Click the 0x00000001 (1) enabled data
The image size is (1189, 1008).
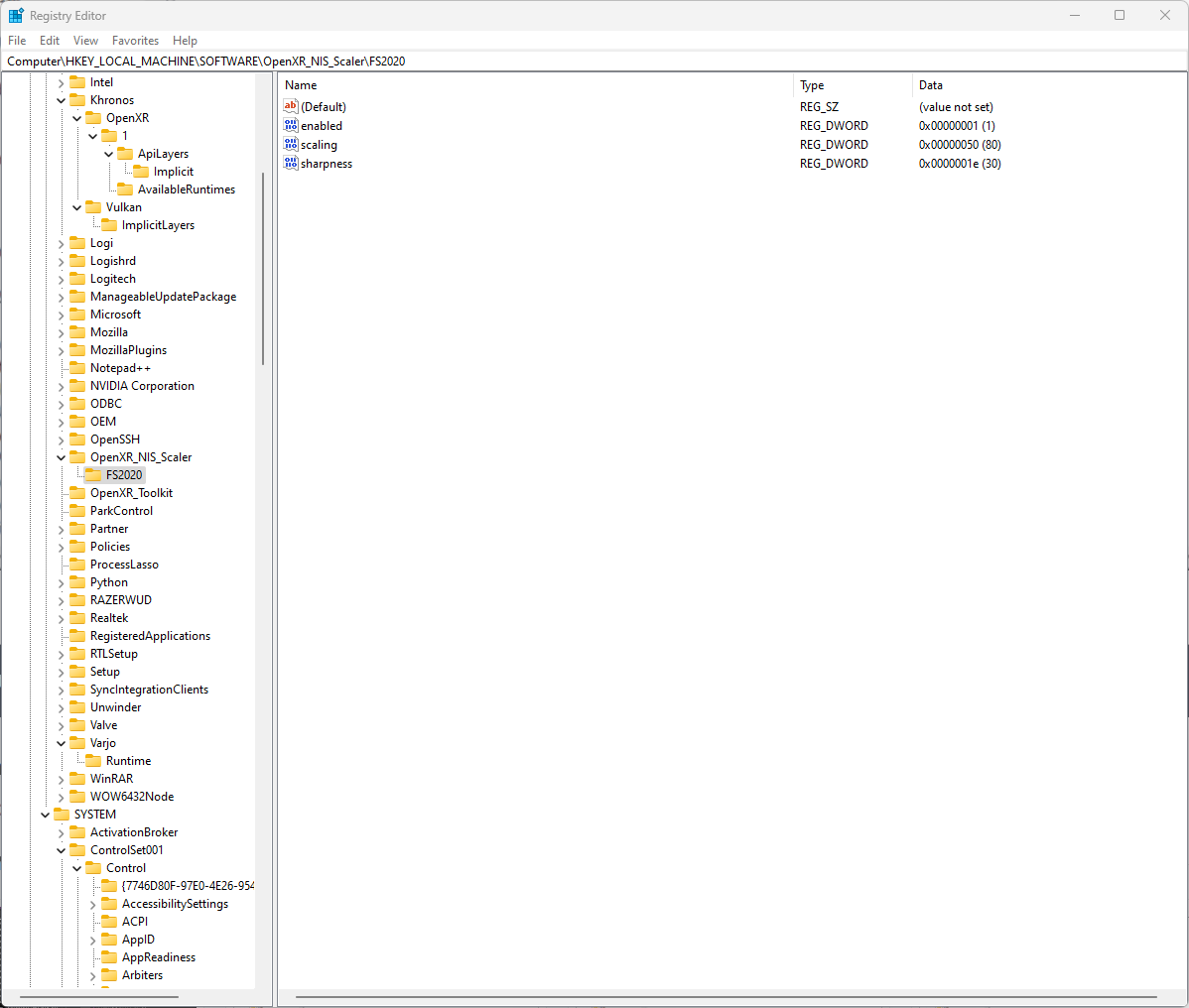957,125
